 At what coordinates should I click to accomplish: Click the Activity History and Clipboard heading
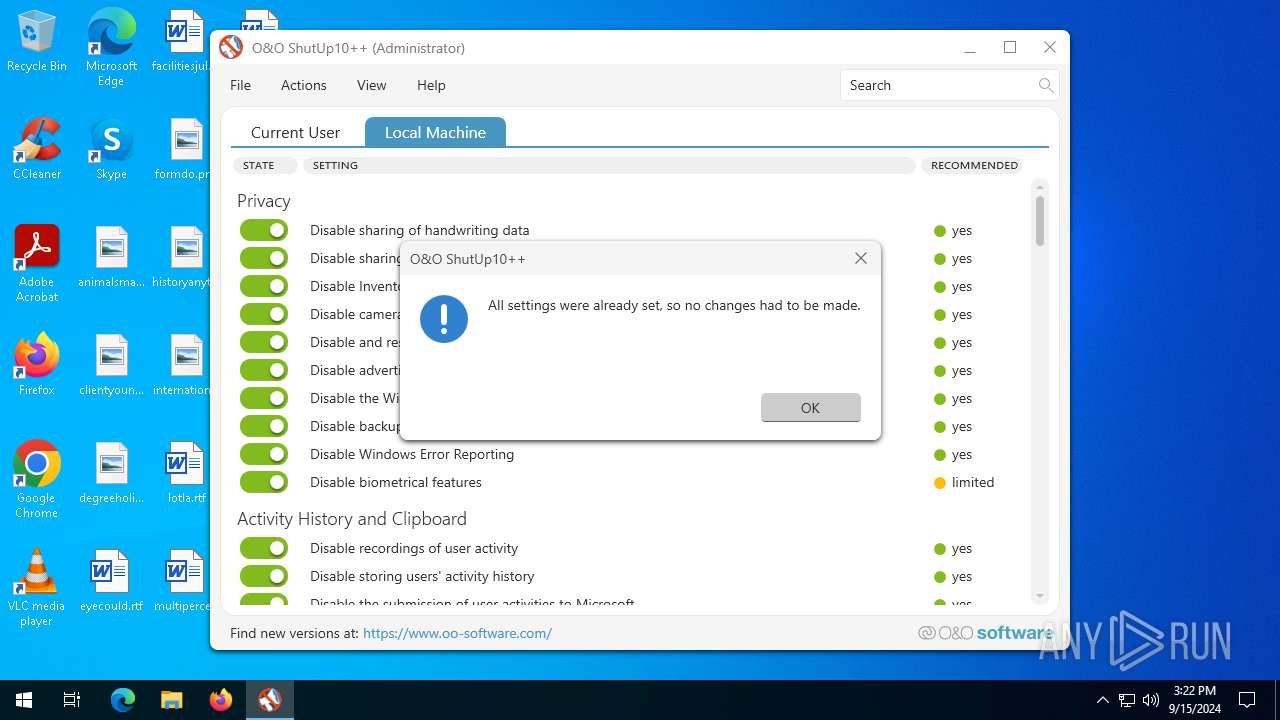coord(352,519)
